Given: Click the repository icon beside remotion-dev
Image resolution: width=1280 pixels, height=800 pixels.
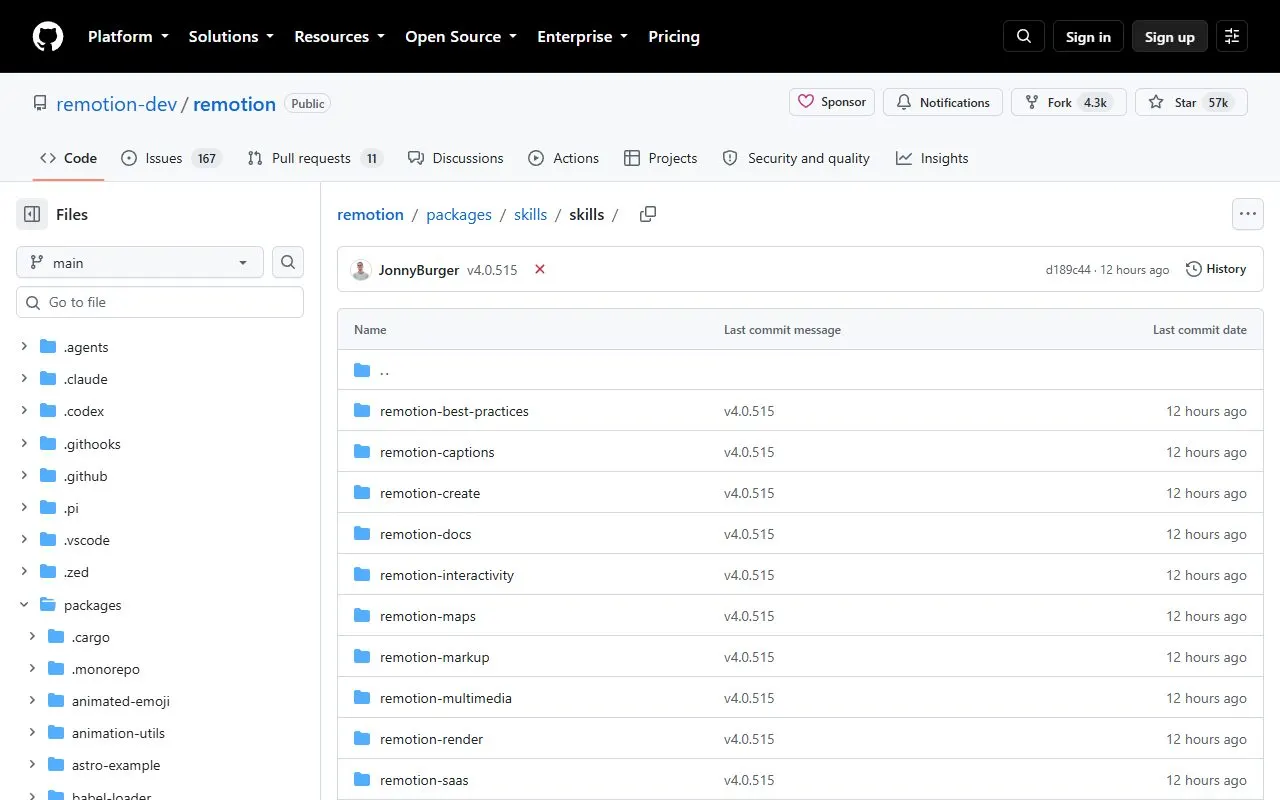Looking at the screenshot, I should pyautogui.click(x=40, y=104).
